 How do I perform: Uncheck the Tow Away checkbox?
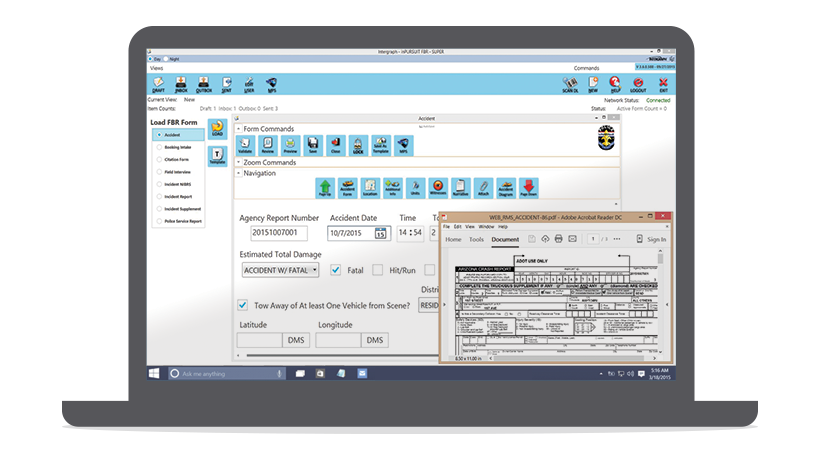[x=243, y=305]
